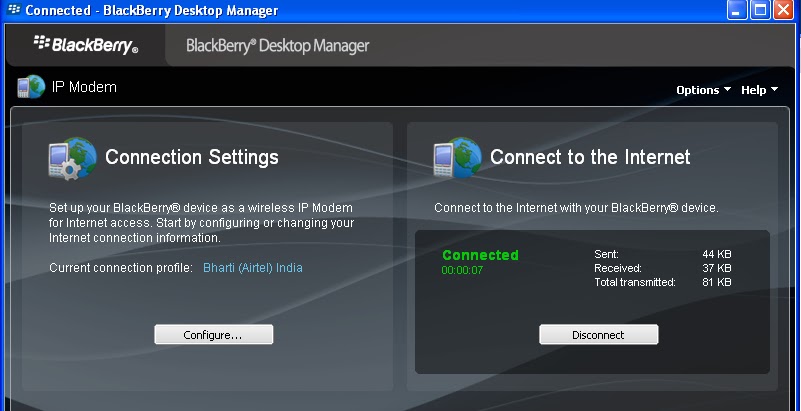Click the 00:00:07 connection timer
The height and width of the screenshot is (411, 801).
(462, 270)
